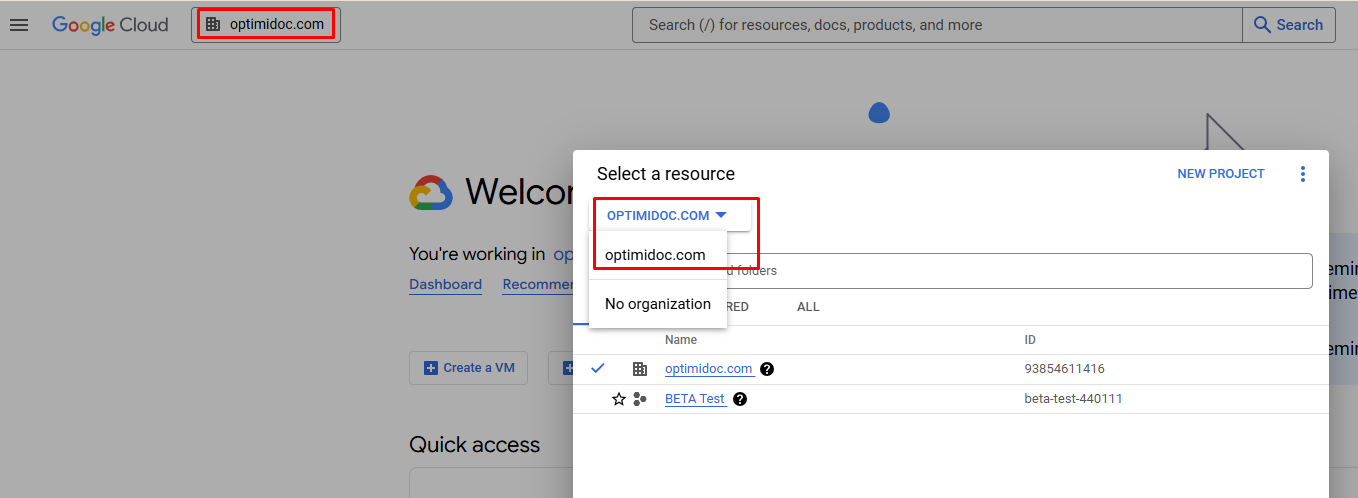Viewport: 1358px width, 498px height.
Task: Click the Search magnifier button
Action: (x=1288, y=25)
